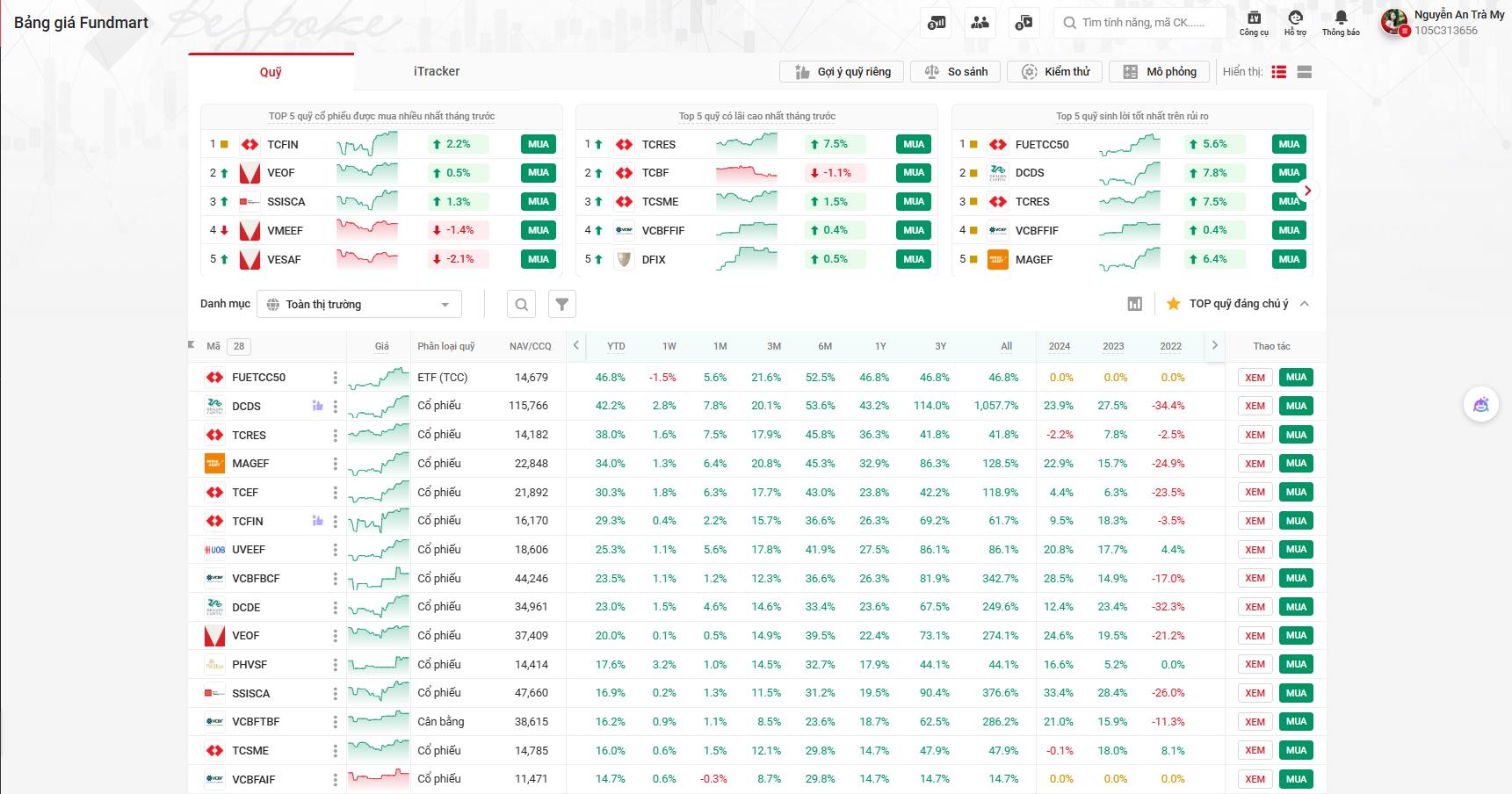
Task: Click the magnifier search icon next to the filter
Action: pos(521,304)
